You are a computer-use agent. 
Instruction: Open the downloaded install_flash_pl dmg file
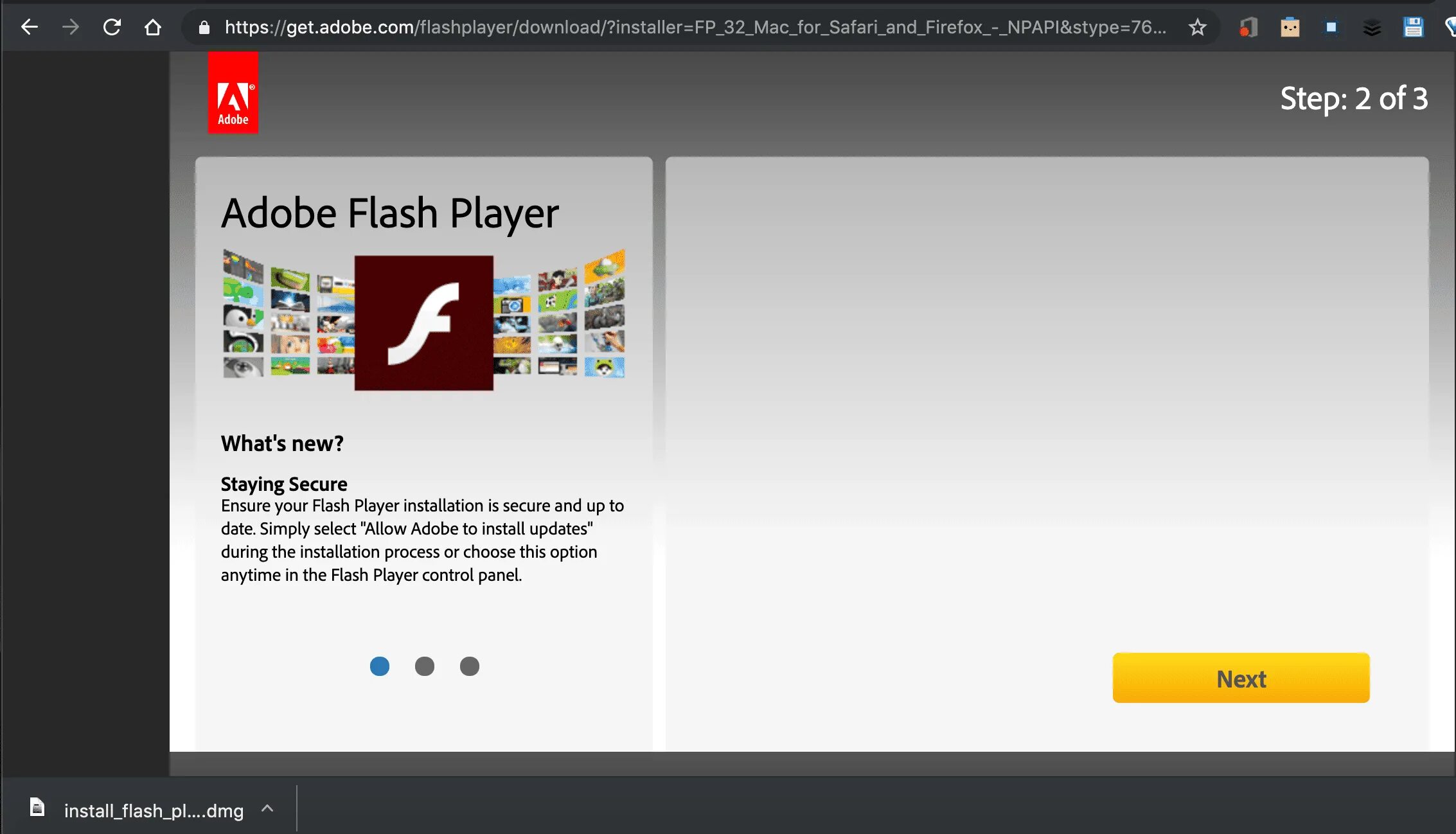pyautogui.click(x=153, y=810)
